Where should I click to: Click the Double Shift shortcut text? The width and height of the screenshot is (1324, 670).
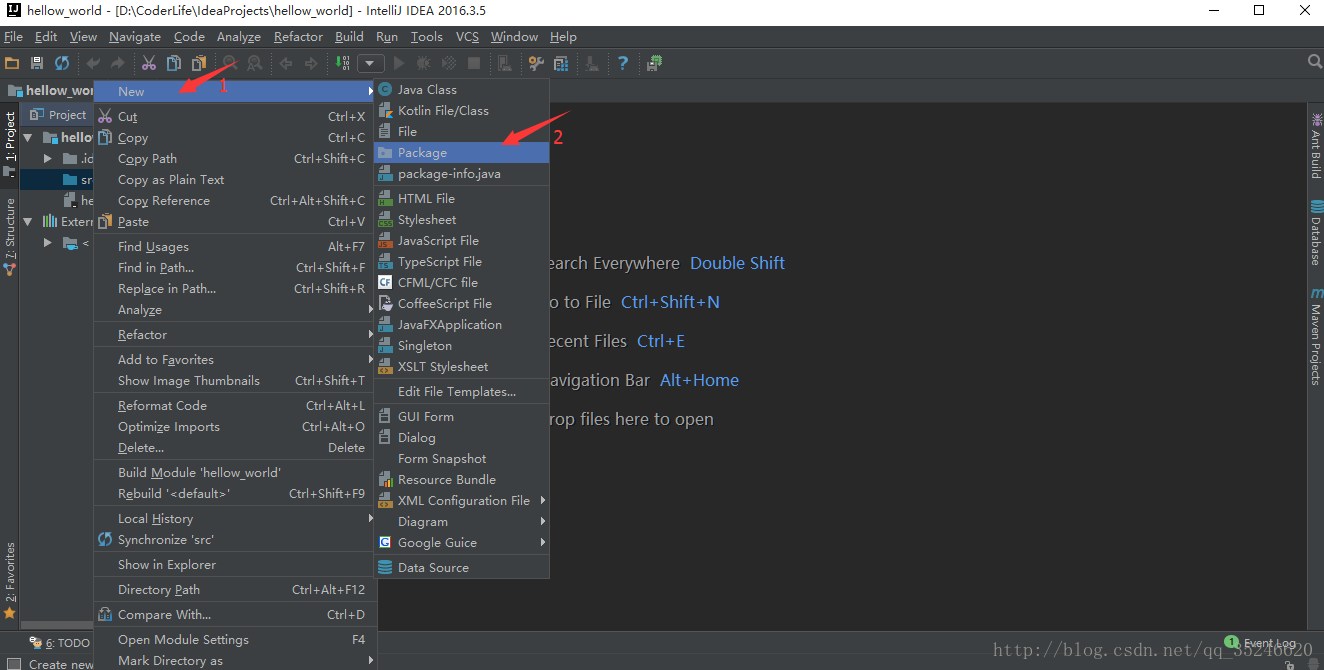[738, 263]
